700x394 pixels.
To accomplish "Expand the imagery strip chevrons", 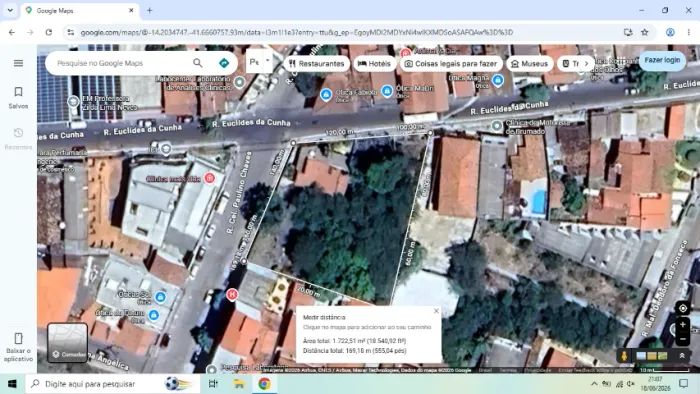I will tap(682, 356).
